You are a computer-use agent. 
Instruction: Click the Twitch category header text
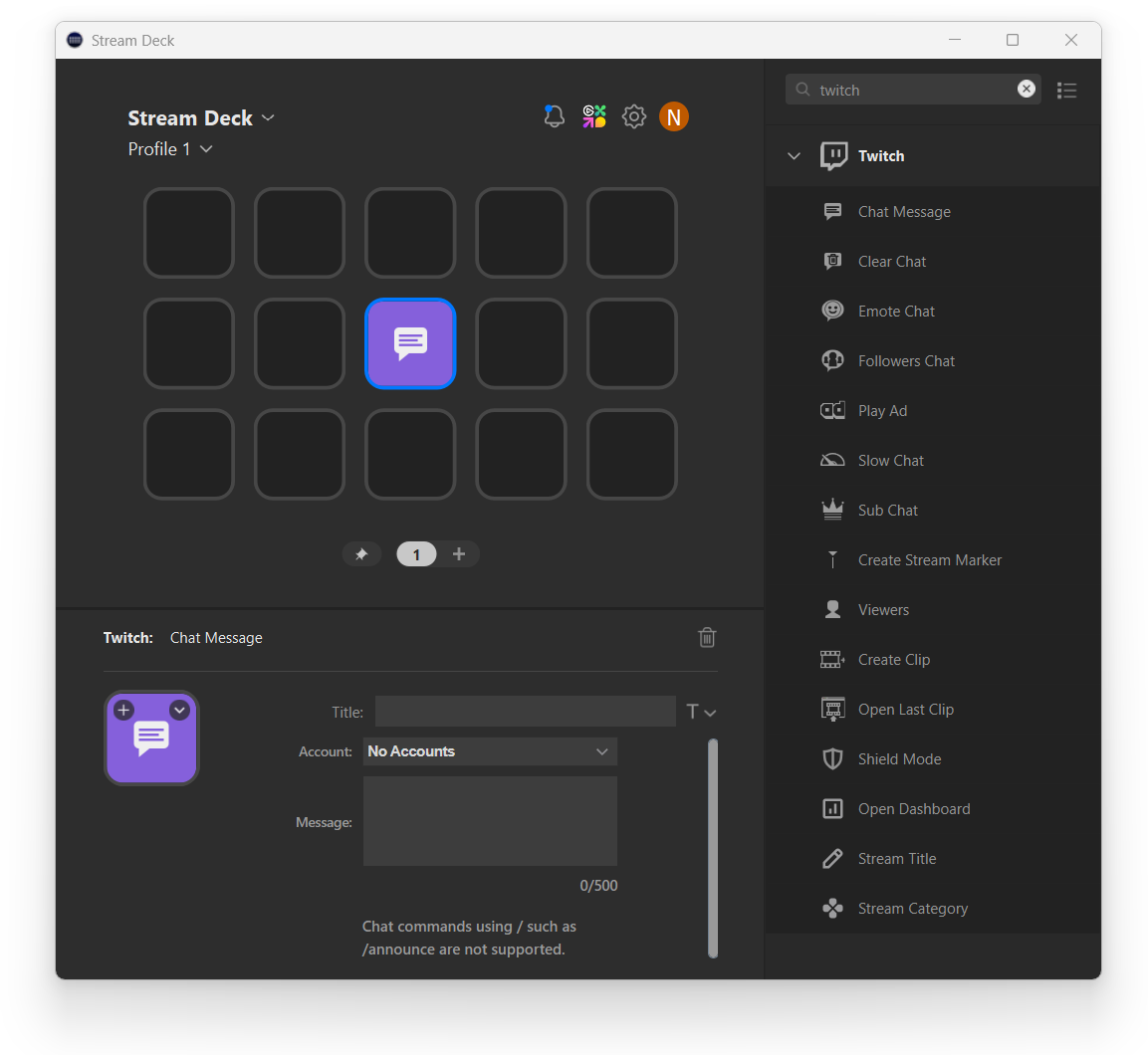pos(881,156)
